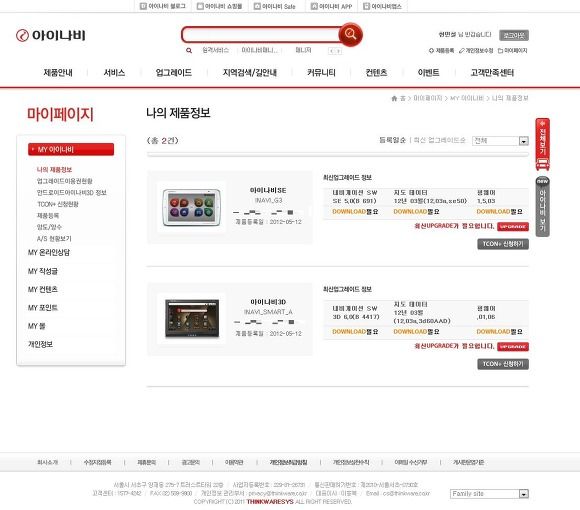Open 개인정보 sidebar section
The height and width of the screenshot is (510, 580).
pos(40,344)
